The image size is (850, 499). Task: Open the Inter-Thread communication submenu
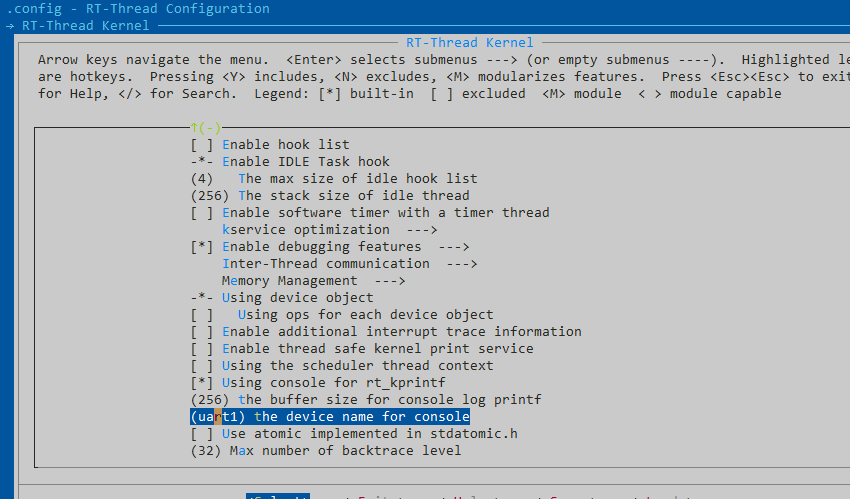349,264
